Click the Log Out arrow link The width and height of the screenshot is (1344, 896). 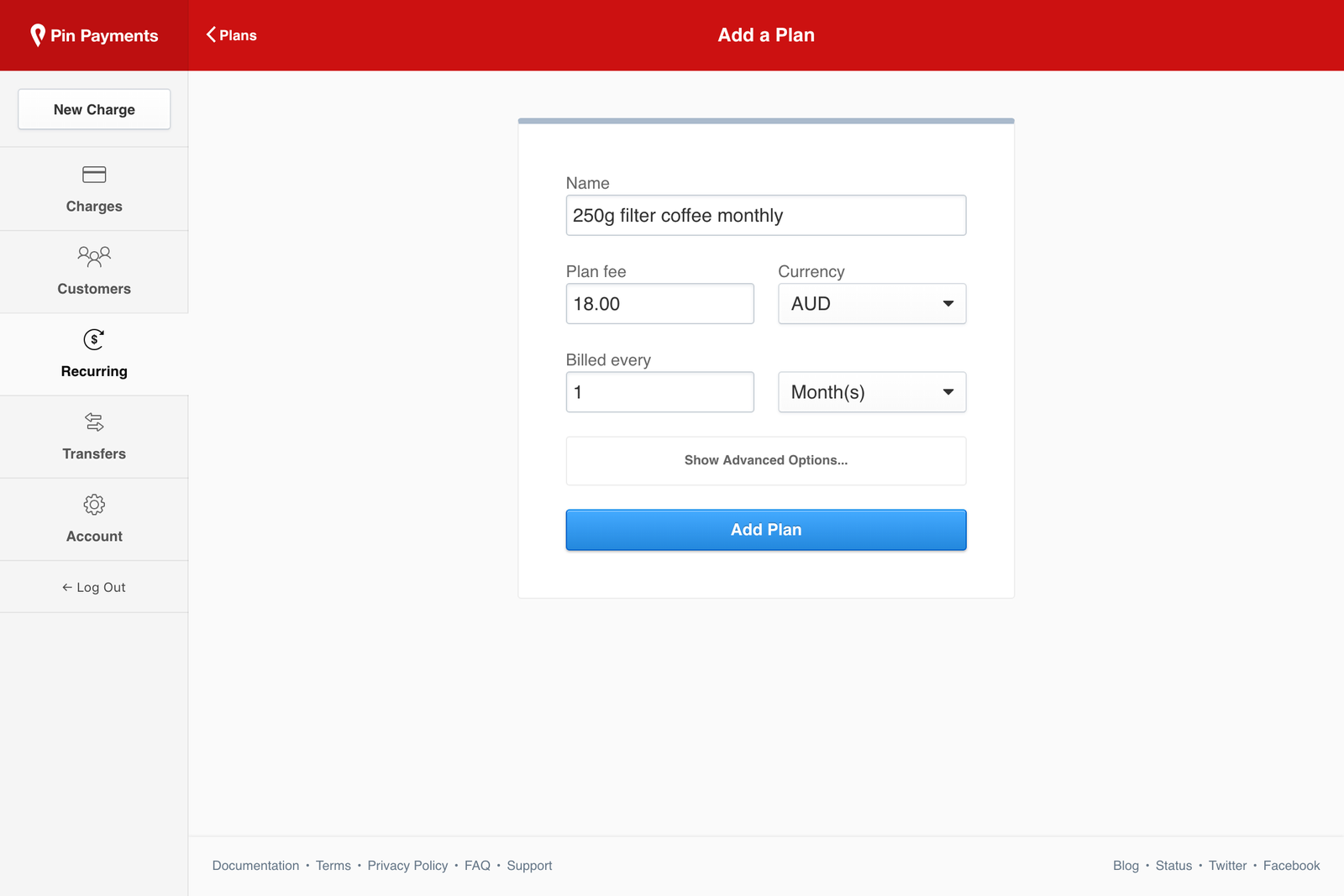click(94, 587)
